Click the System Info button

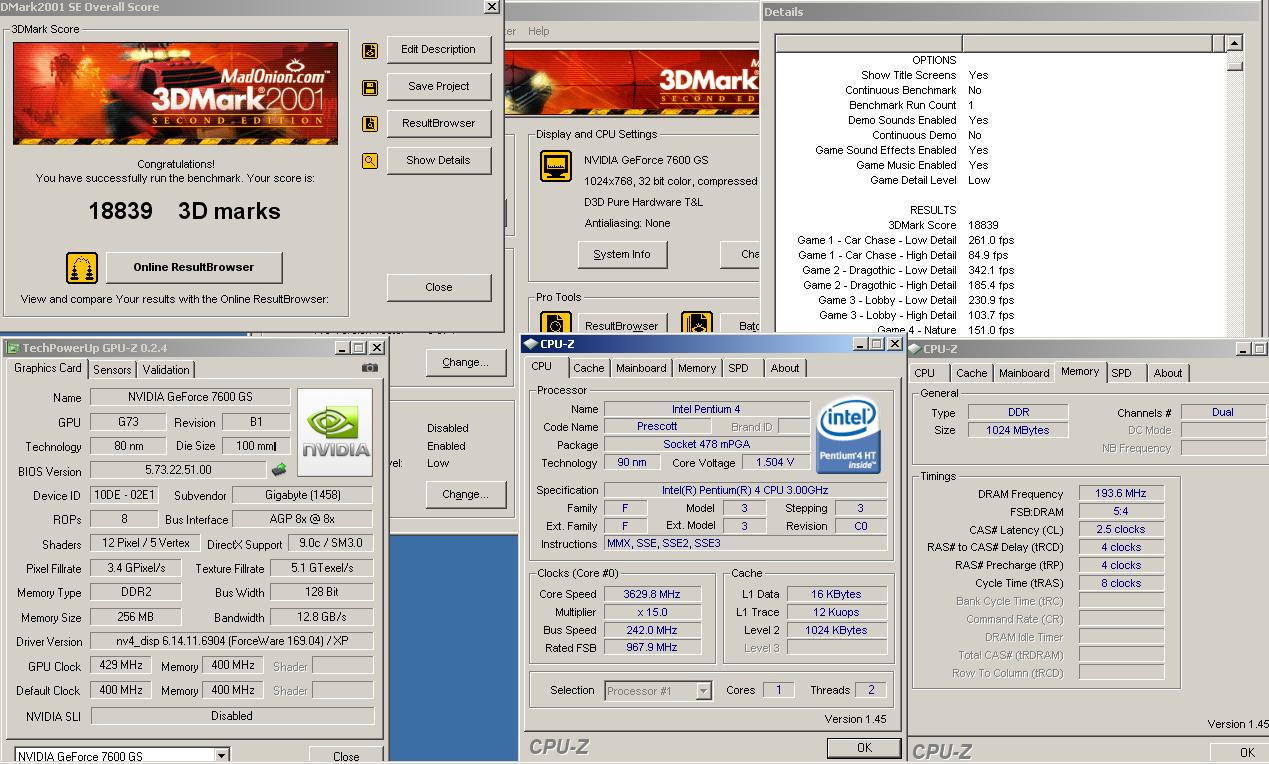[622, 254]
